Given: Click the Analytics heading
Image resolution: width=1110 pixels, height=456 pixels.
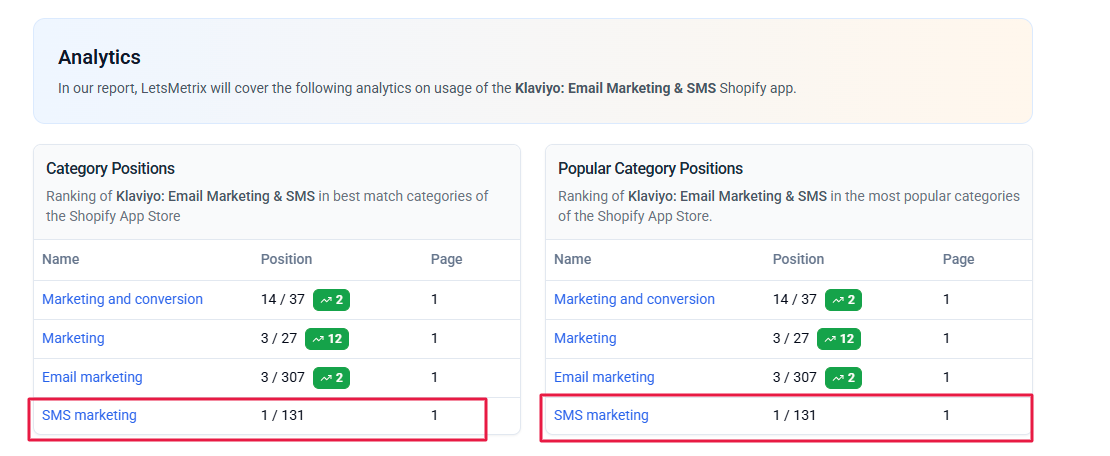Looking at the screenshot, I should click(x=99, y=57).
